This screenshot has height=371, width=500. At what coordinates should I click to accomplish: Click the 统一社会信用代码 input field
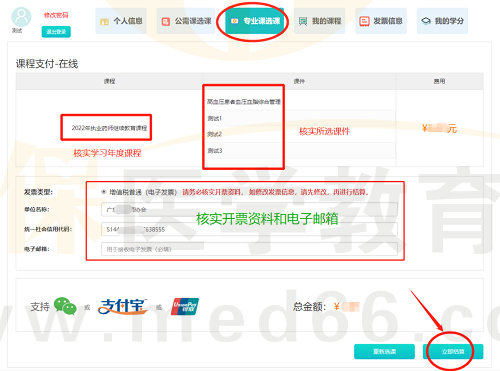(249, 229)
